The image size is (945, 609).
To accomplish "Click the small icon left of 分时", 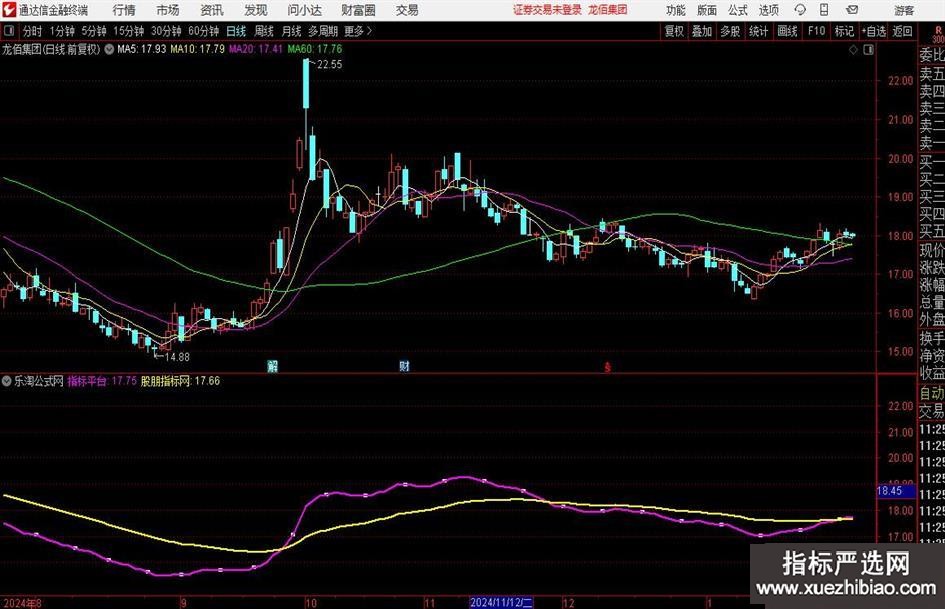I will click(x=10, y=31).
